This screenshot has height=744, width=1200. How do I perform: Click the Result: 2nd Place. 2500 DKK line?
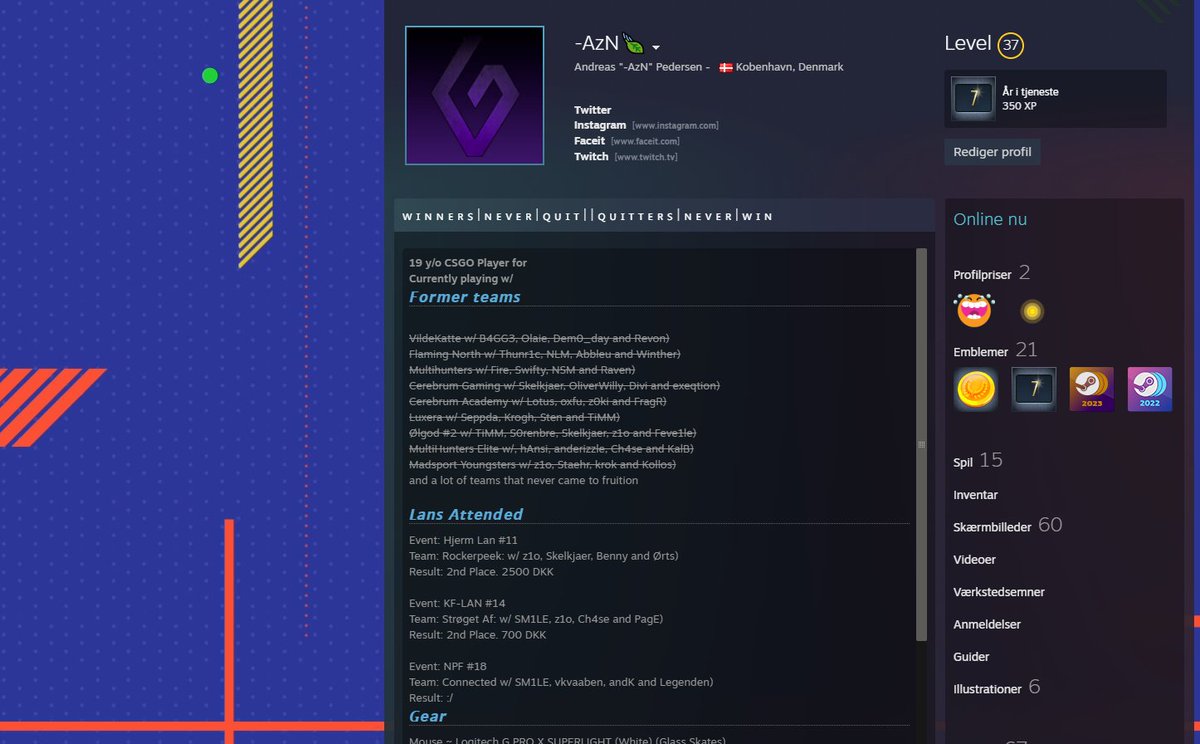[481, 572]
